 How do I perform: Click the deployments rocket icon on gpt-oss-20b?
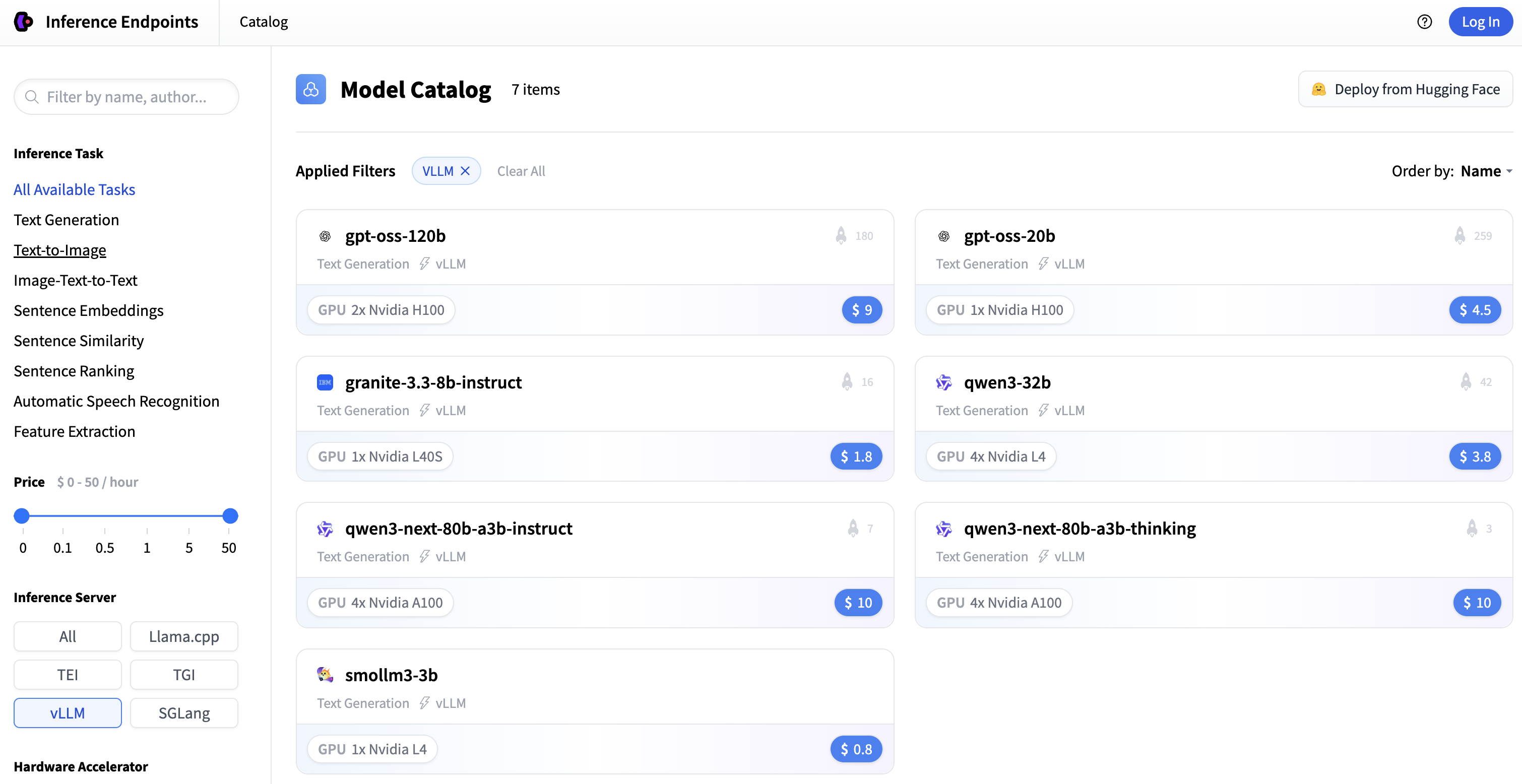point(1460,235)
